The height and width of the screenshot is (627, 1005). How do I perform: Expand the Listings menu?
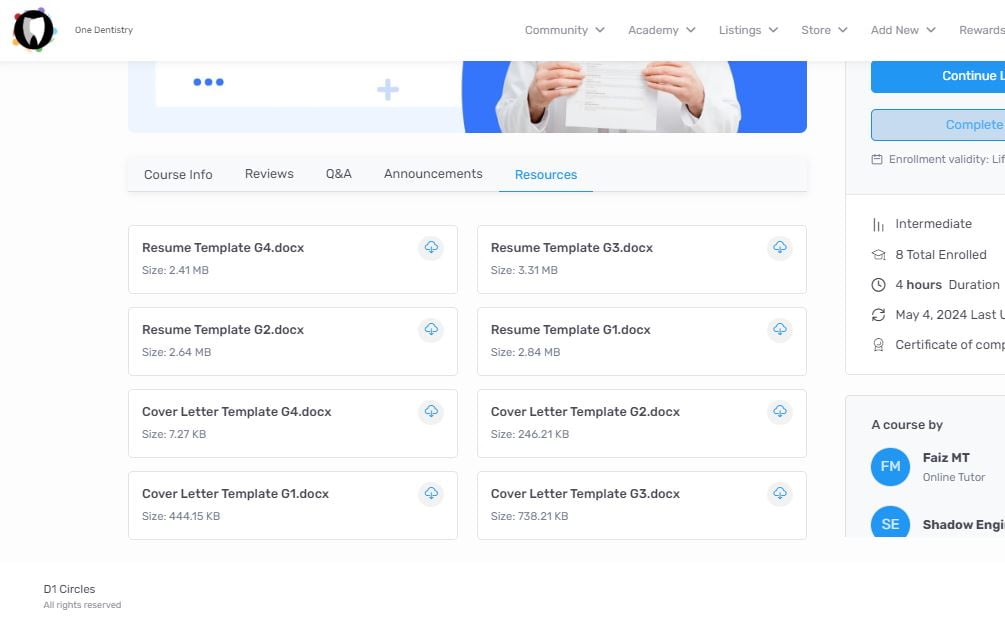click(x=747, y=30)
